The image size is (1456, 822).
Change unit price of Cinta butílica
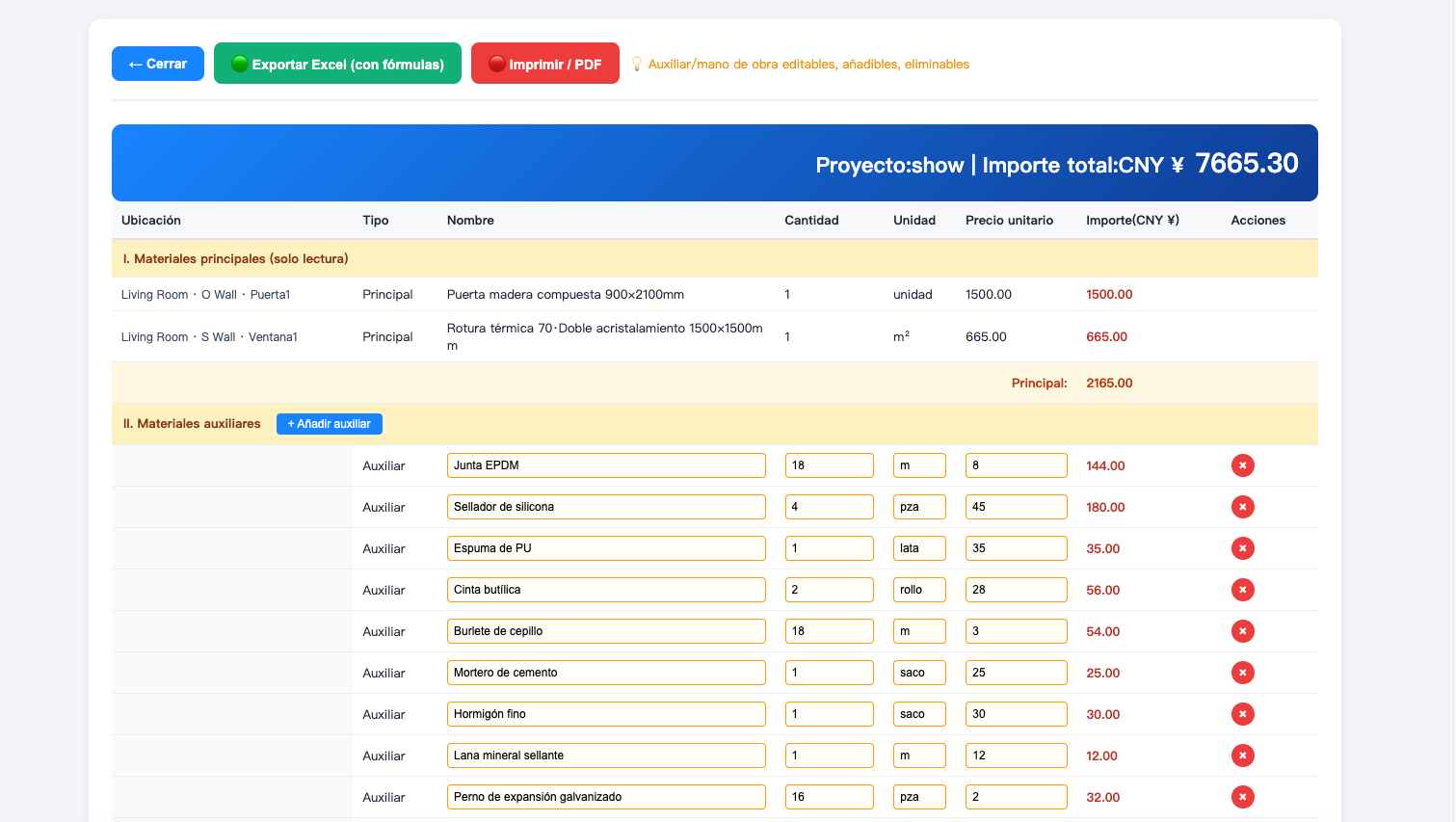coord(1017,590)
